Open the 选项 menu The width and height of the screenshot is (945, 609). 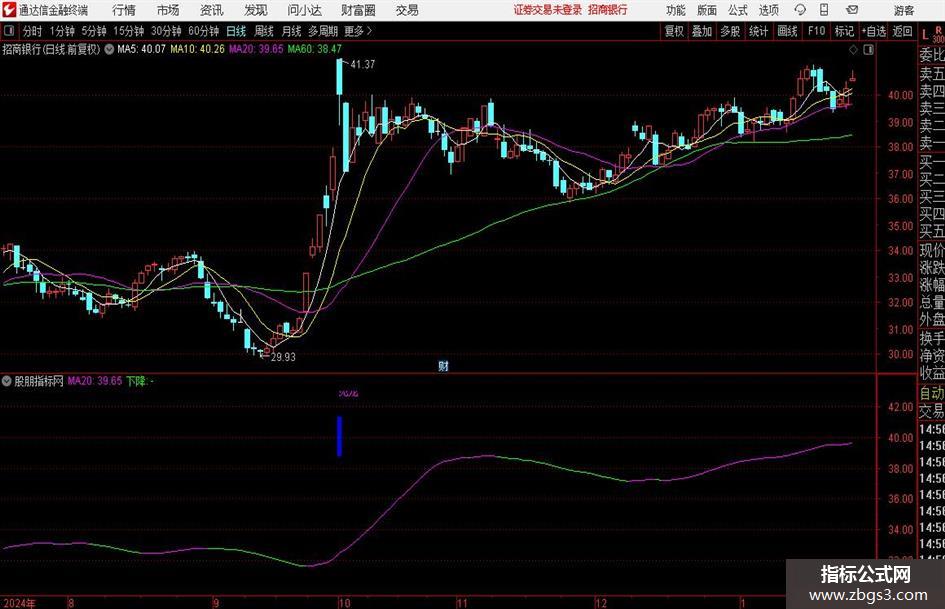tap(768, 10)
